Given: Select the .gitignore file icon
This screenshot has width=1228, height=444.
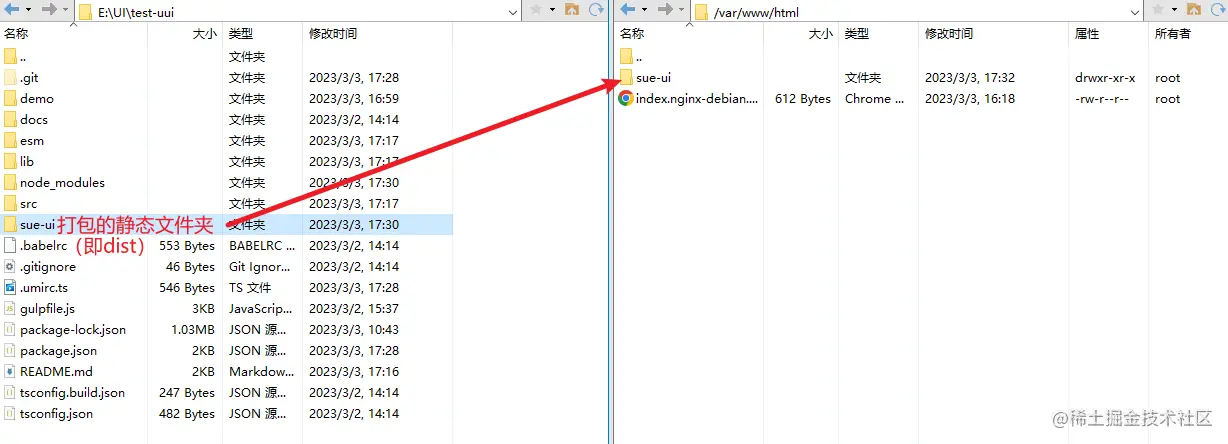Looking at the screenshot, I should tap(10, 266).
